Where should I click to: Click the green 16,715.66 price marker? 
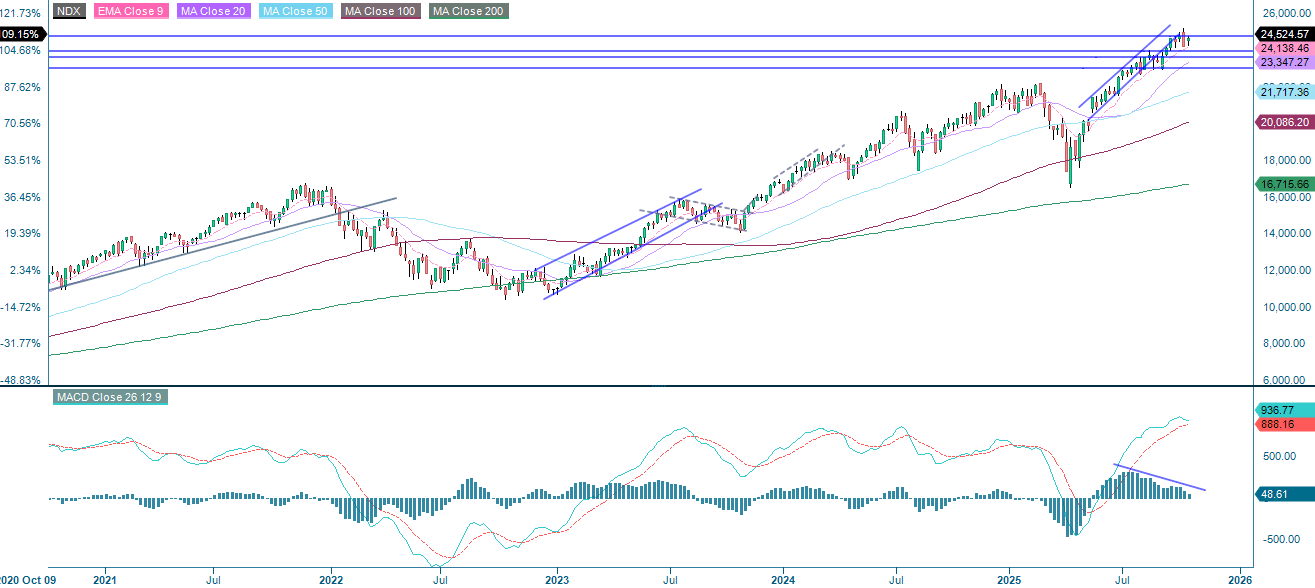(x=1285, y=183)
